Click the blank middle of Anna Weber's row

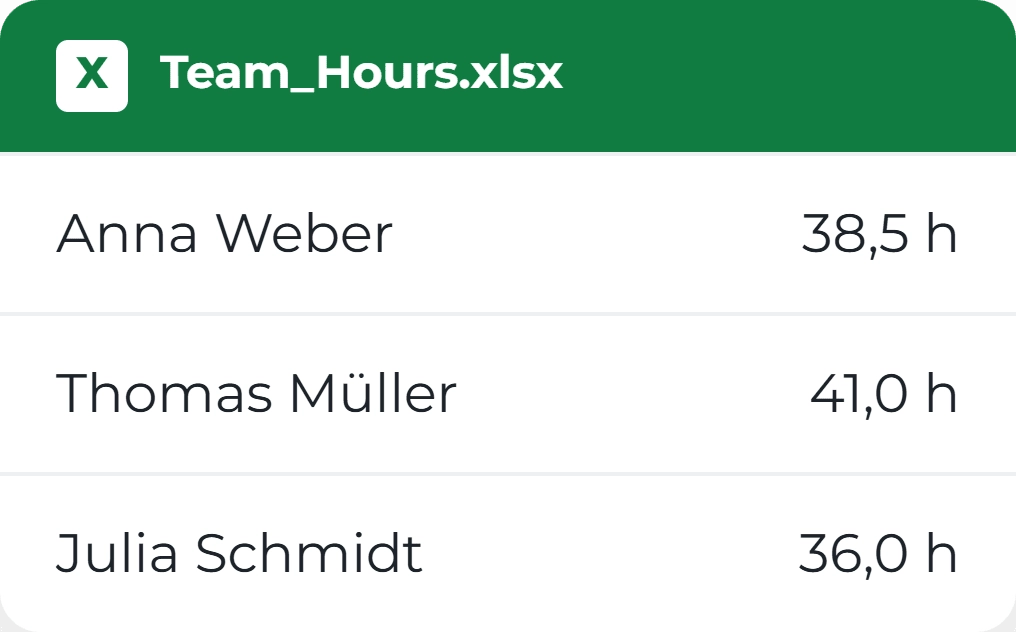coord(596,234)
